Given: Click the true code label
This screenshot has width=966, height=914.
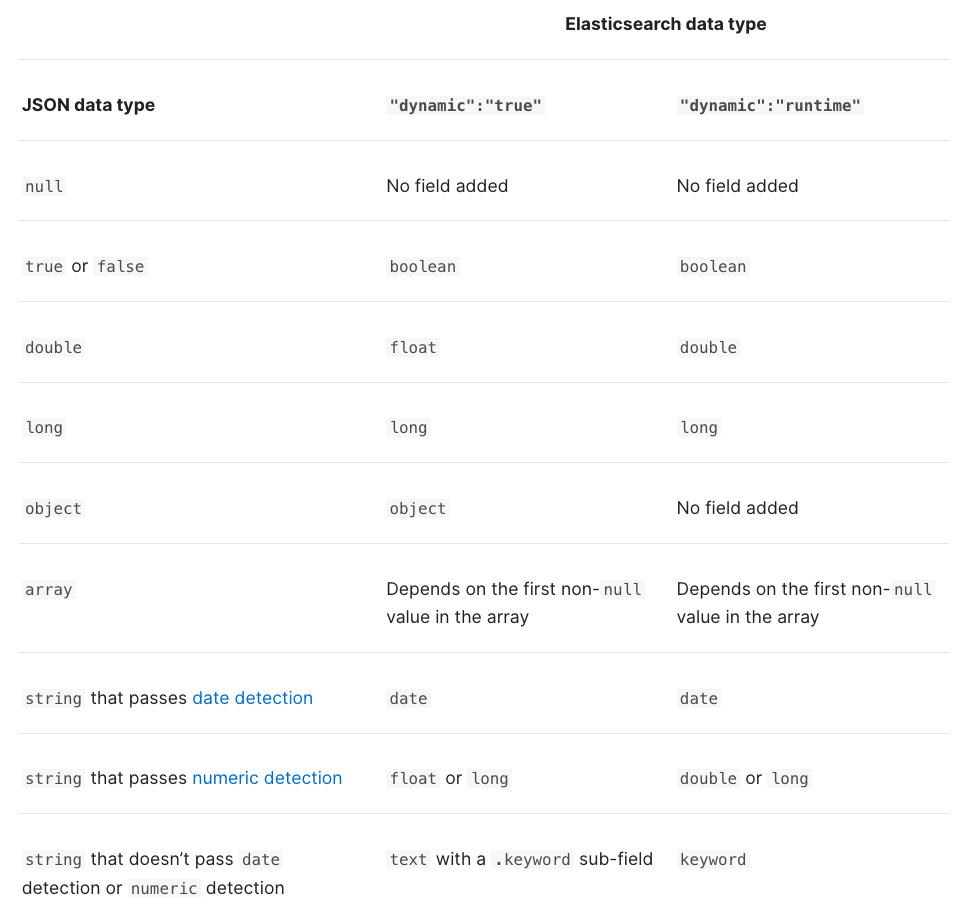Looking at the screenshot, I should tap(44, 266).
